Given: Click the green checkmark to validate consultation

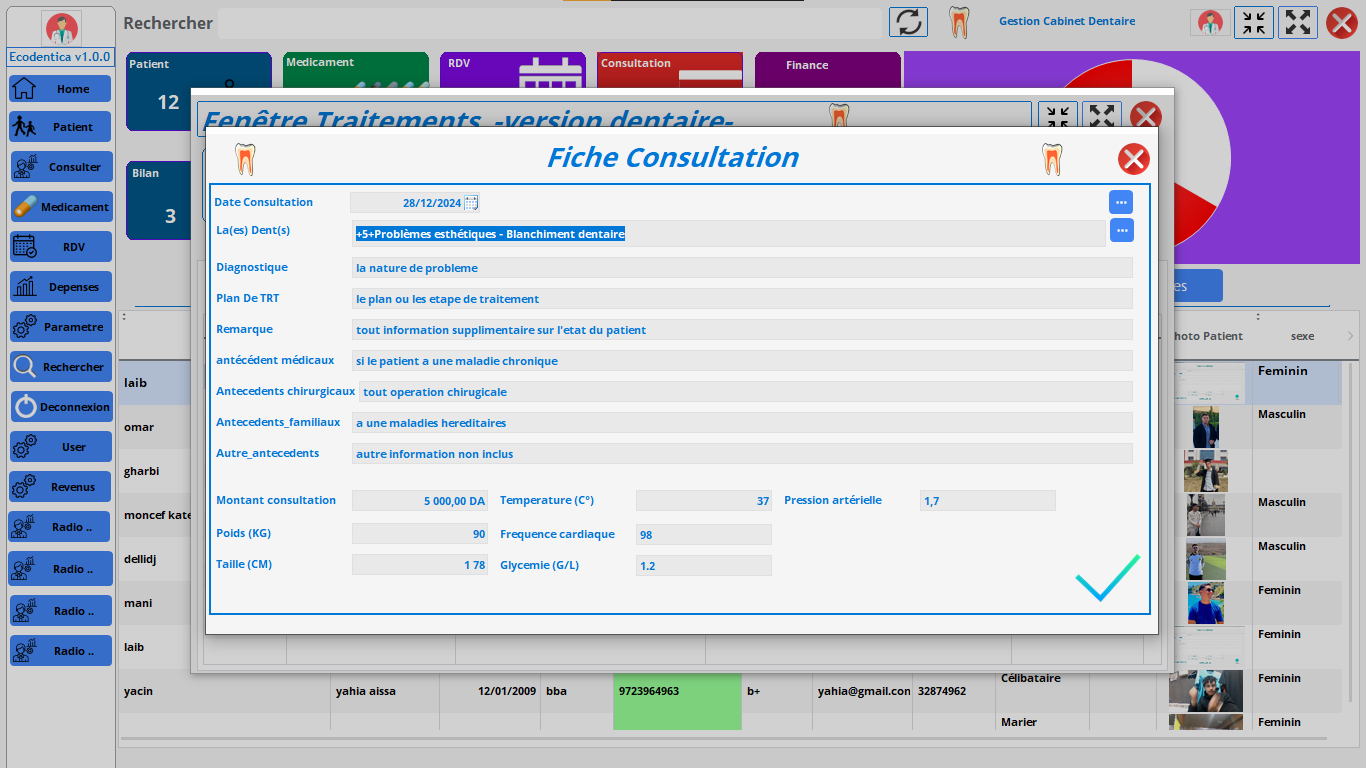Looking at the screenshot, I should point(1107,578).
